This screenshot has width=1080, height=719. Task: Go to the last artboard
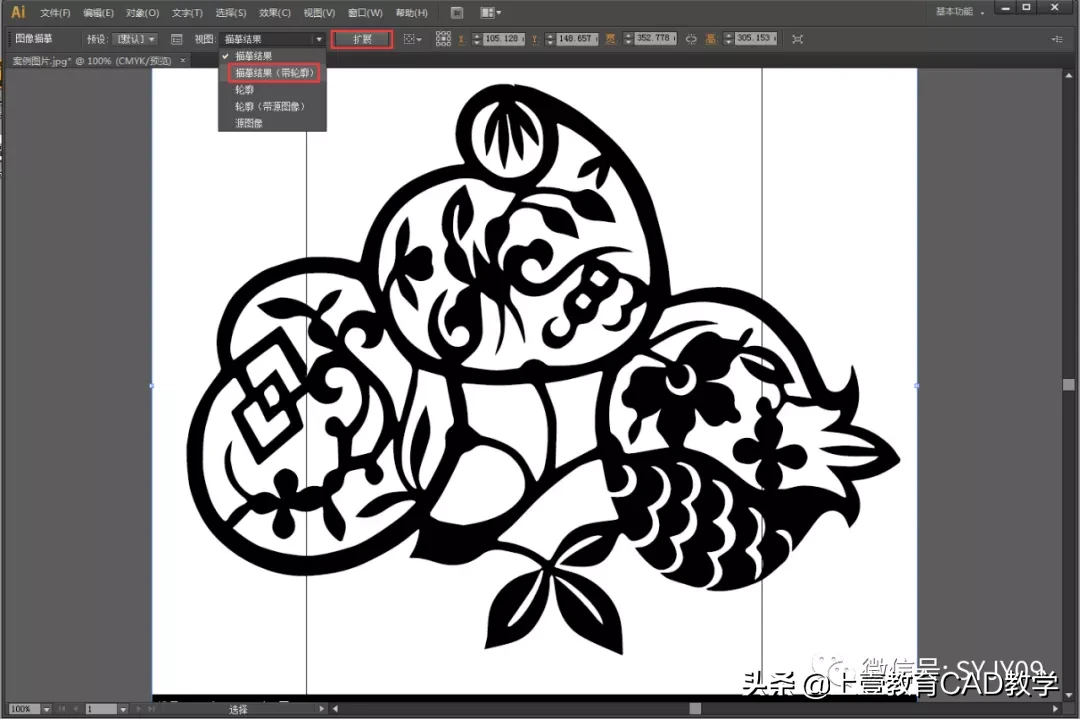[x=151, y=709]
